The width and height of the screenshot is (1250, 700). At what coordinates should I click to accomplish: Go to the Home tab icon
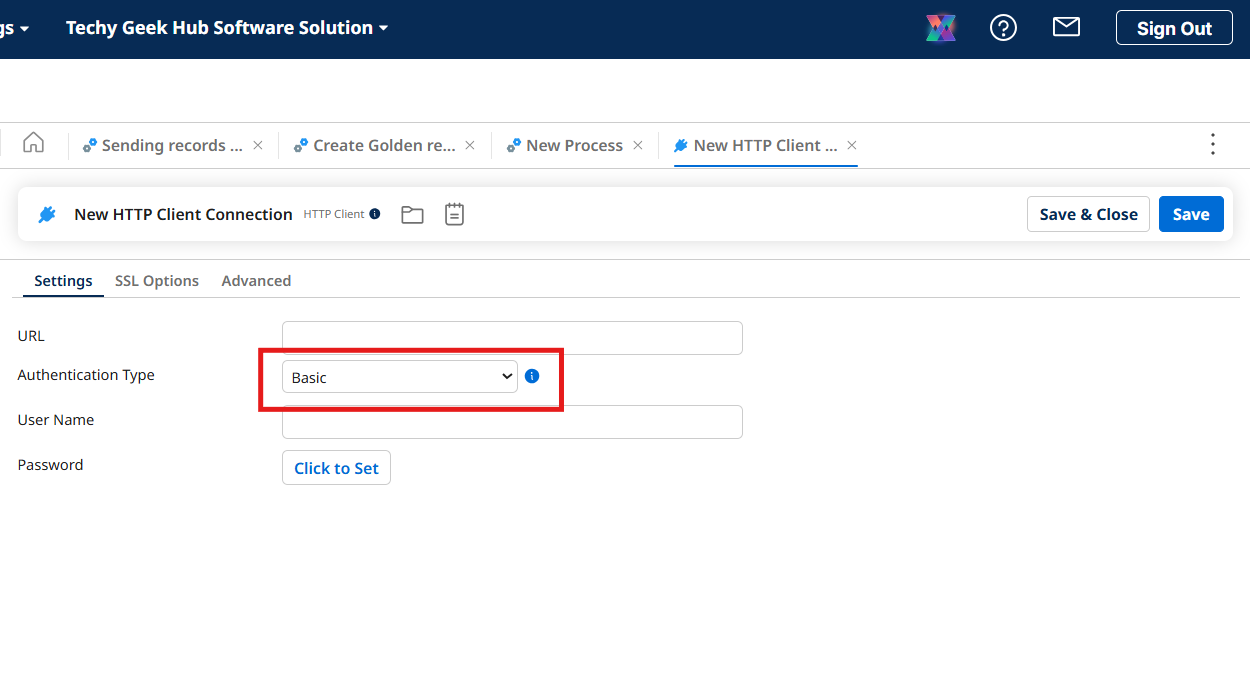(33, 143)
